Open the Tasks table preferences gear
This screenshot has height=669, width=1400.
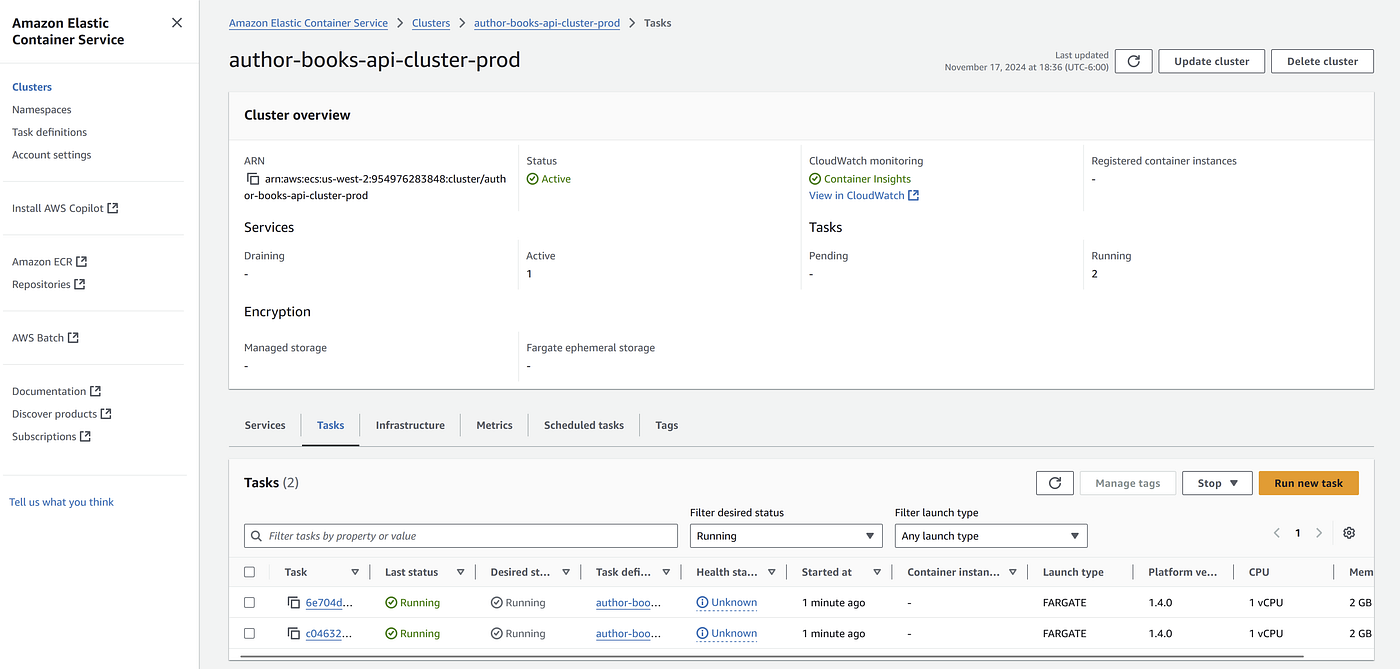click(x=1349, y=533)
